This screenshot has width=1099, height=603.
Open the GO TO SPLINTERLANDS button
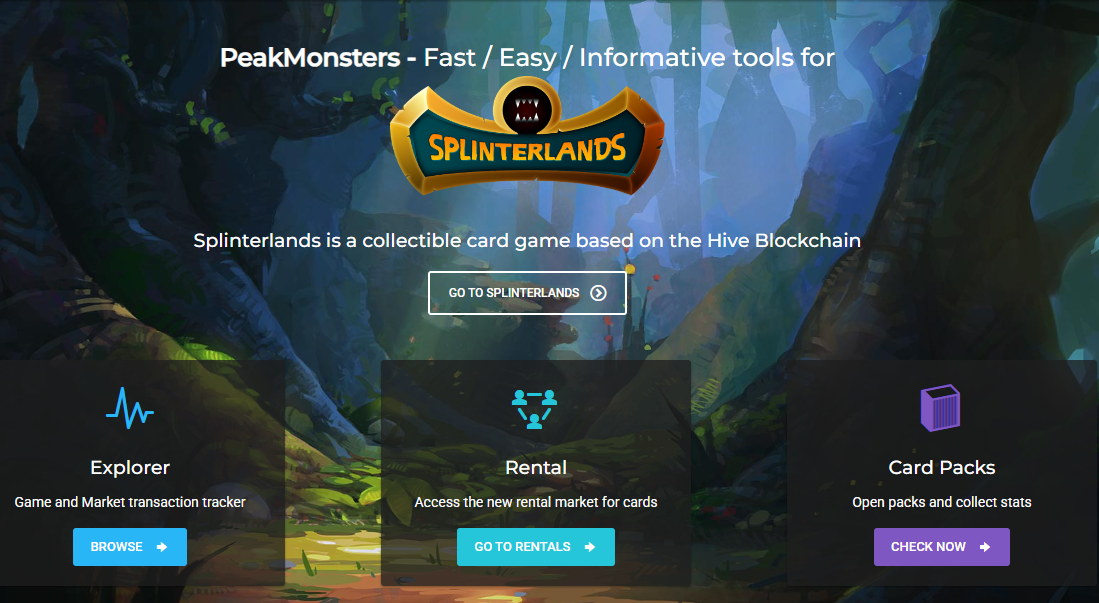[x=527, y=293]
